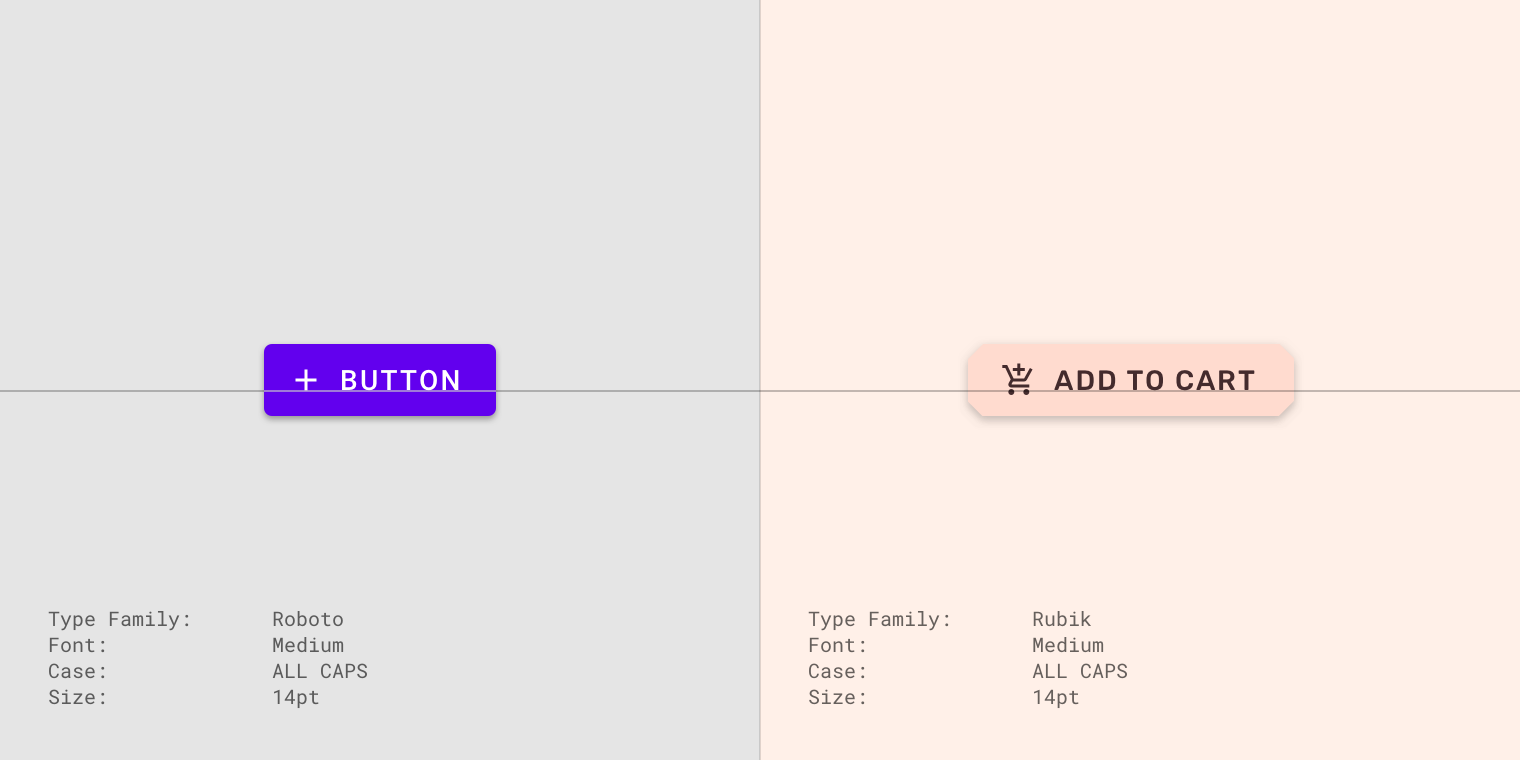Screen dimensions: 1520x760
Task: Click the Font label in the gray panel
Action: 78,645
